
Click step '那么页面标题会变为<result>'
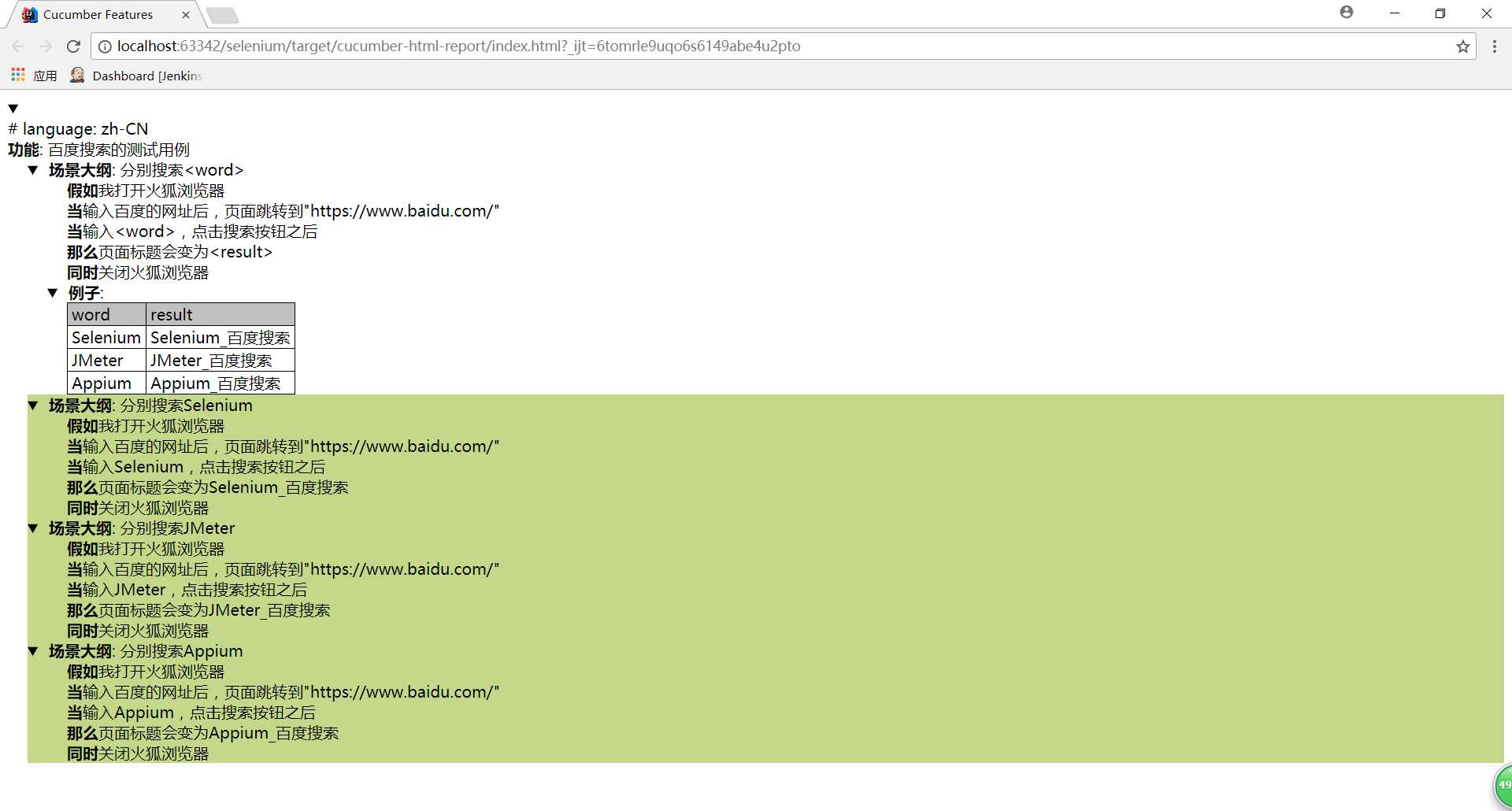(169, 252)
